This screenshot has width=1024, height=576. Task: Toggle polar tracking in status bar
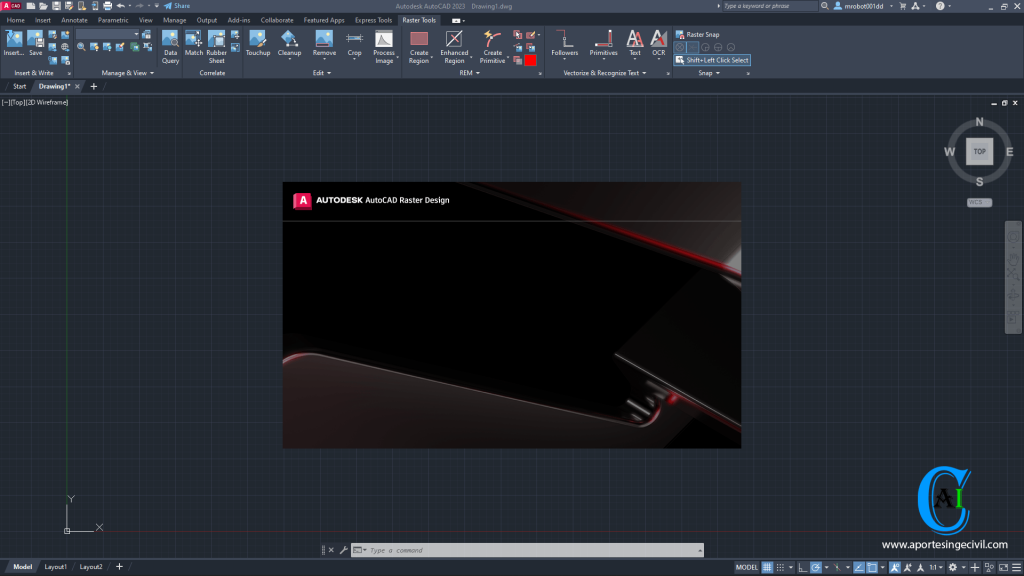click(816, 568)
